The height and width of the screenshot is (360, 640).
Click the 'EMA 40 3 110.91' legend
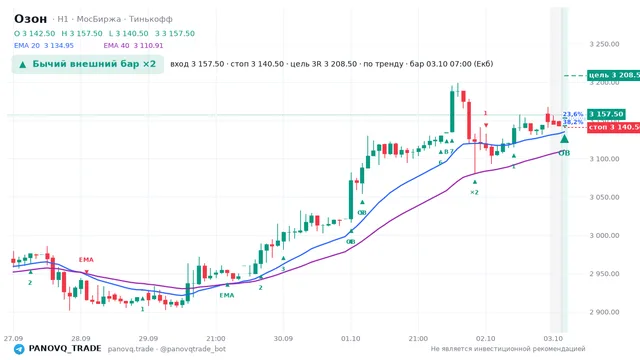tap(133, 46)
